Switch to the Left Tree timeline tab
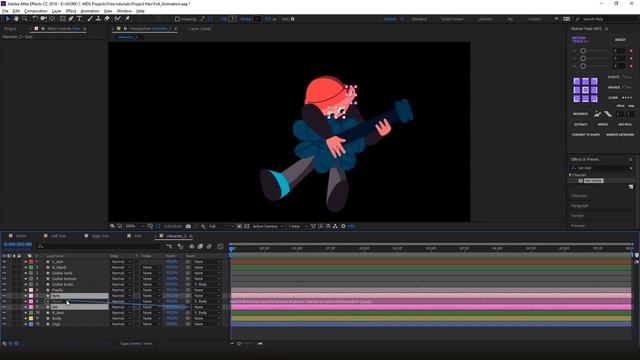 tap(58, 236)
